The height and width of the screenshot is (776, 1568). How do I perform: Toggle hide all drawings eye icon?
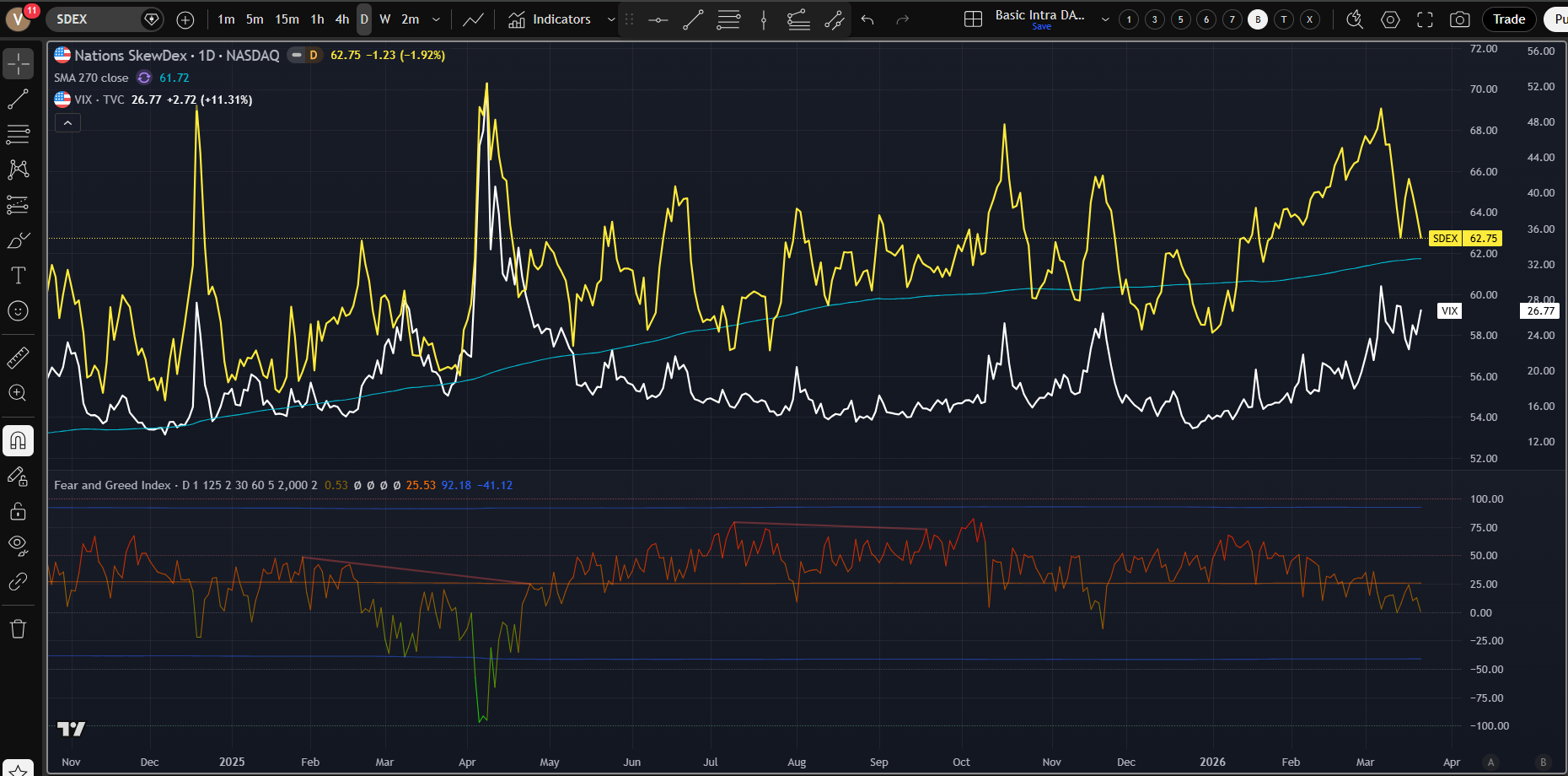pos(19,544)
